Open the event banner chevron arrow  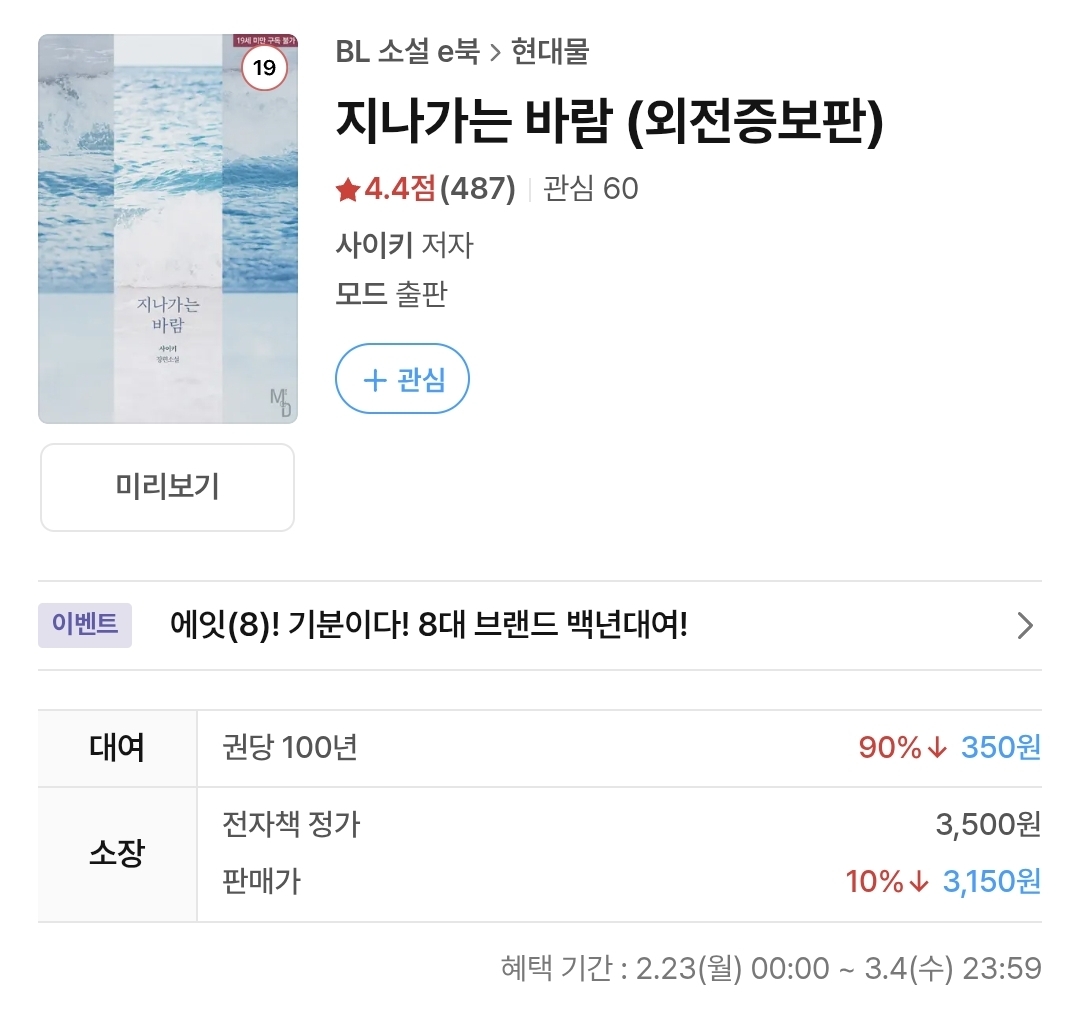coord(1025,625)
